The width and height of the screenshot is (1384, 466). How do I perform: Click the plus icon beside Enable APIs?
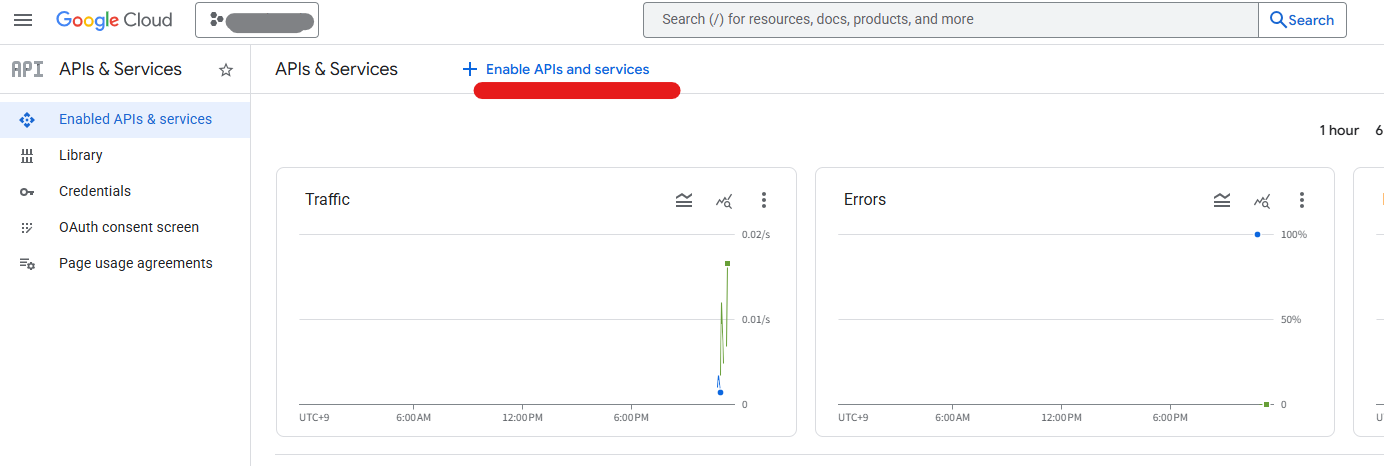coord(470,69)
